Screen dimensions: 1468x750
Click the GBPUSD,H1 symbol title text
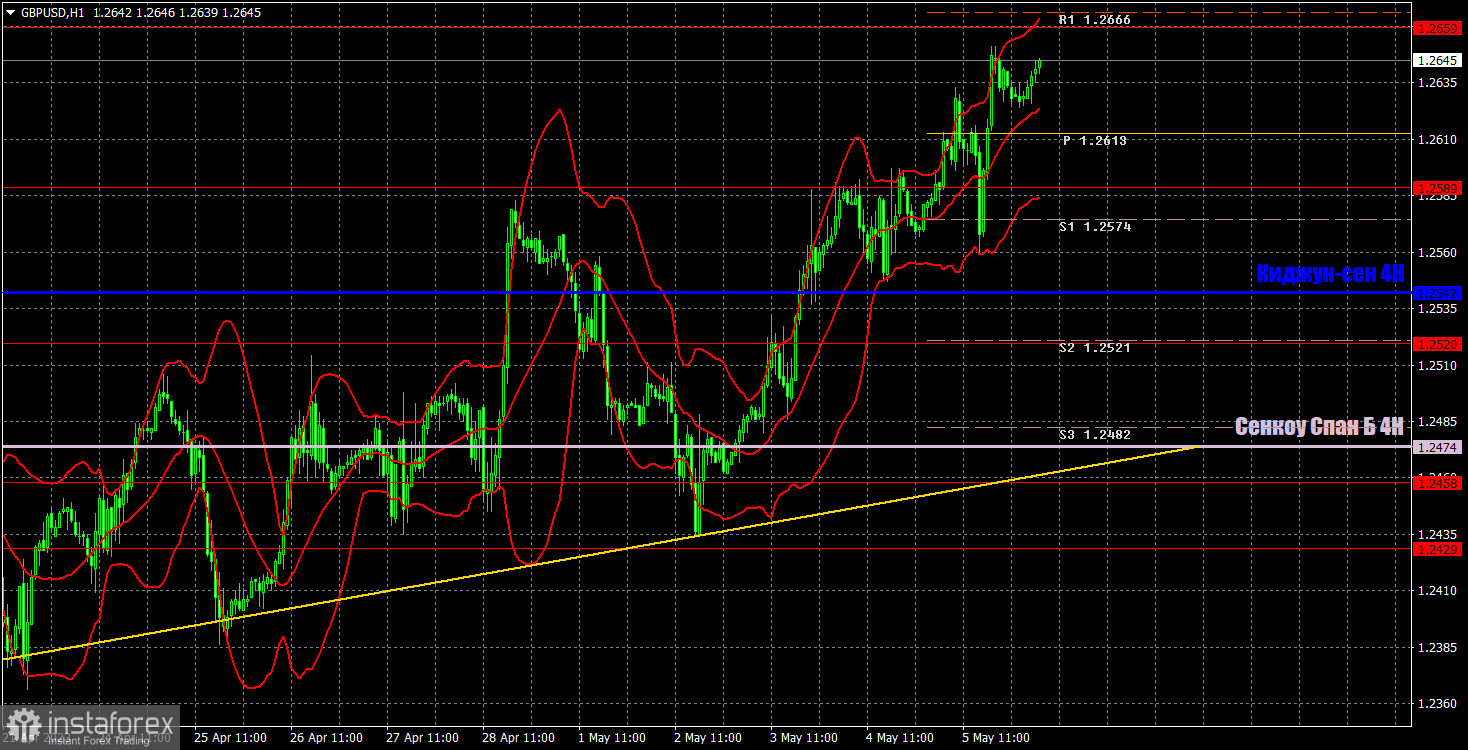tap(52, 14)
